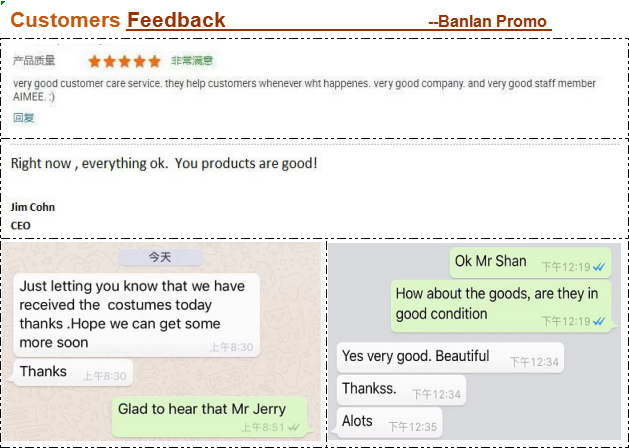
Task: Click the fifth orange rating star
Action: [x=154, y=61]
